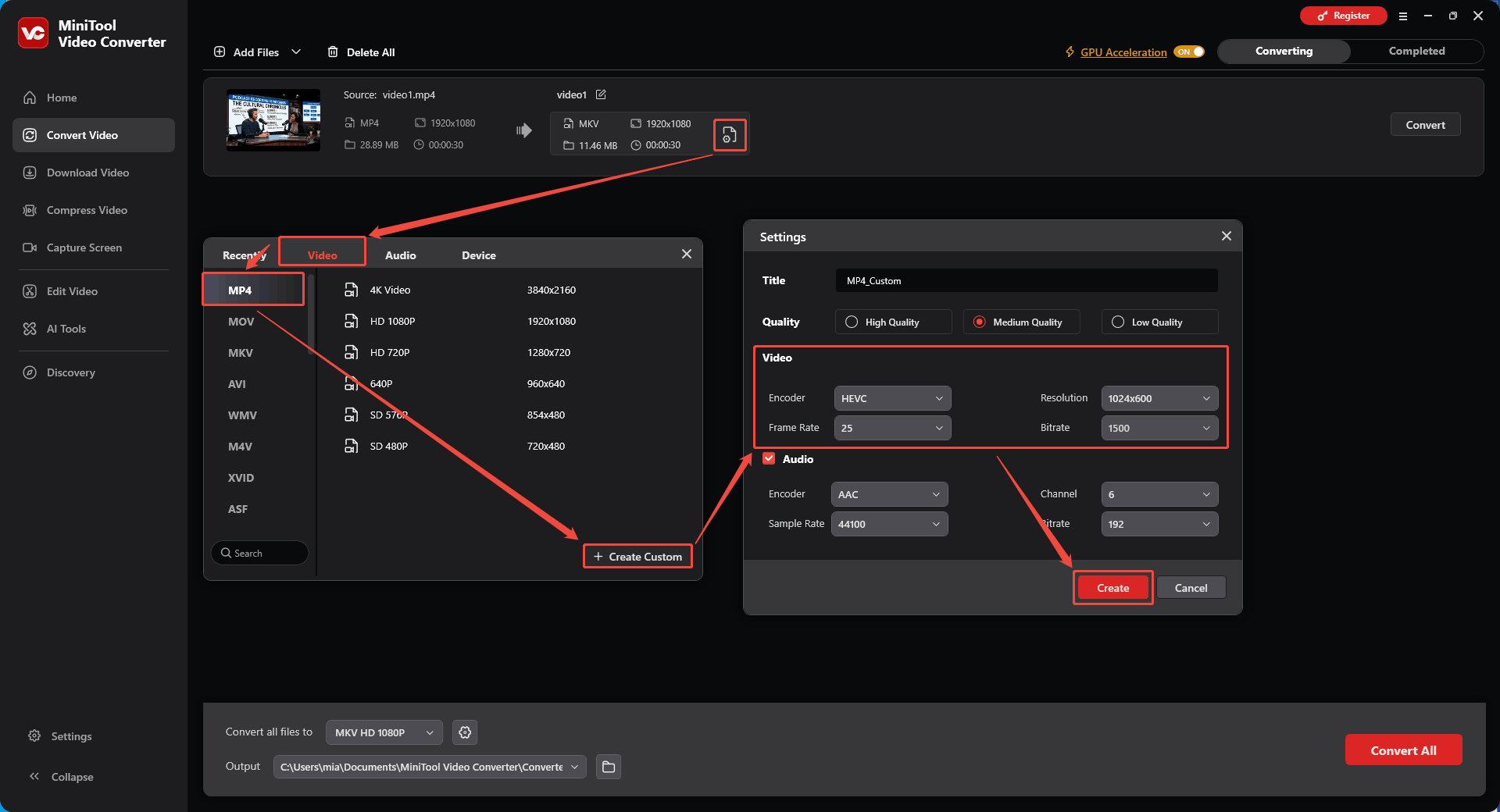The width and height of the screenshot is (1500, 812).
Task: Browse the output folder with the folder icon
Action: [x=609, y=767]
